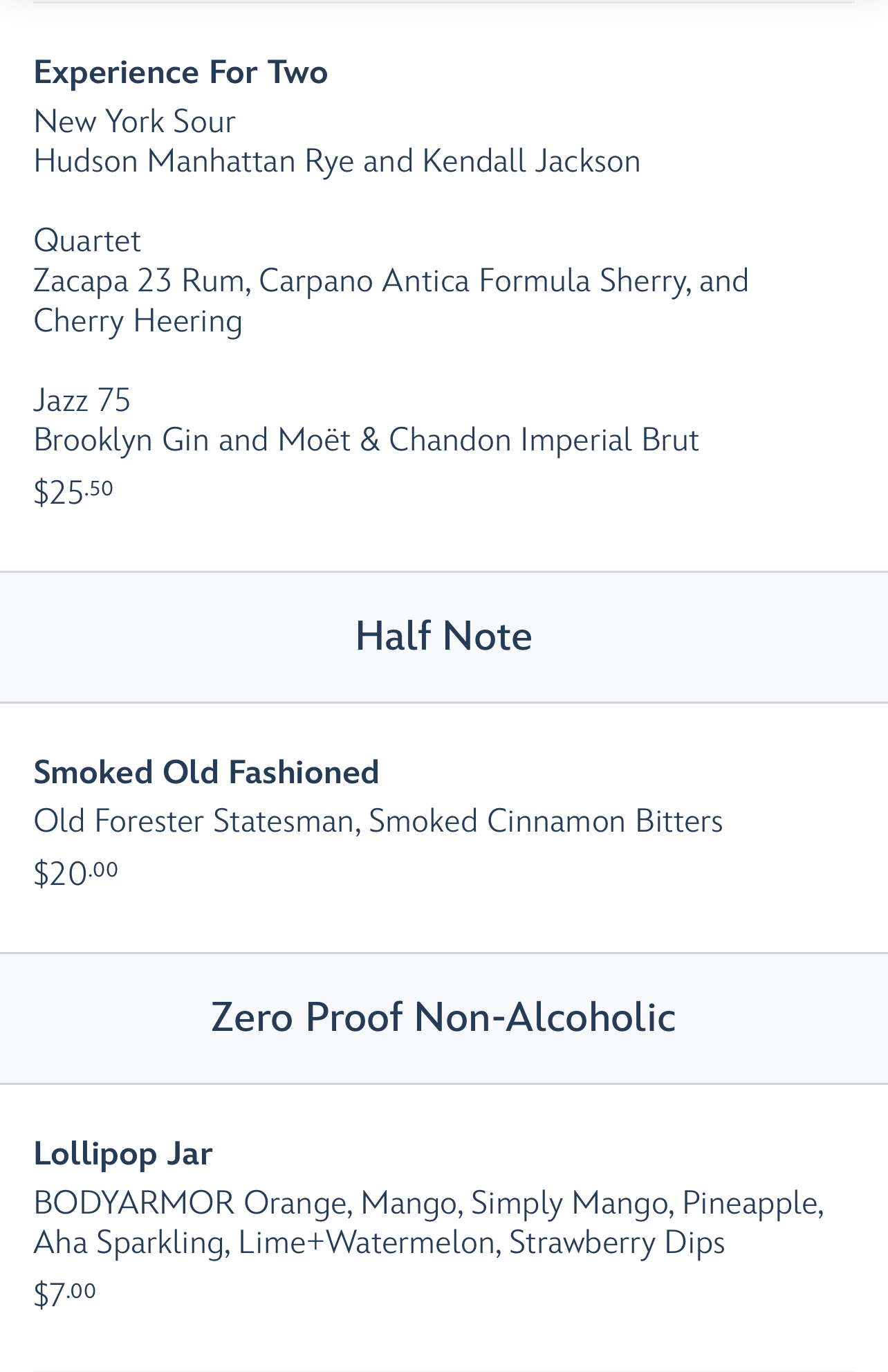Image resolution: width=888 pixels, height=1372 pixels.
Task: Tap the word Pineapple in description
Action: pyautogui.click(x=752, y=1204)
